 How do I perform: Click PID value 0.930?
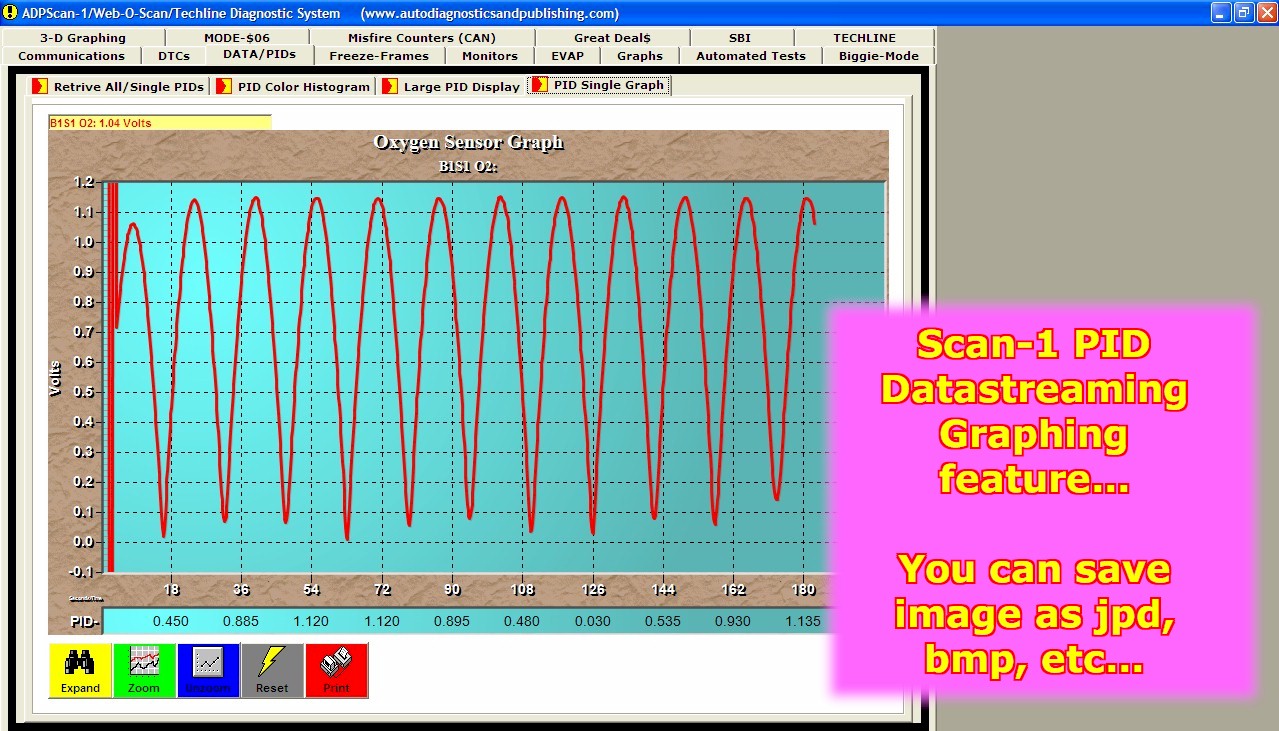tap(733, 621)
